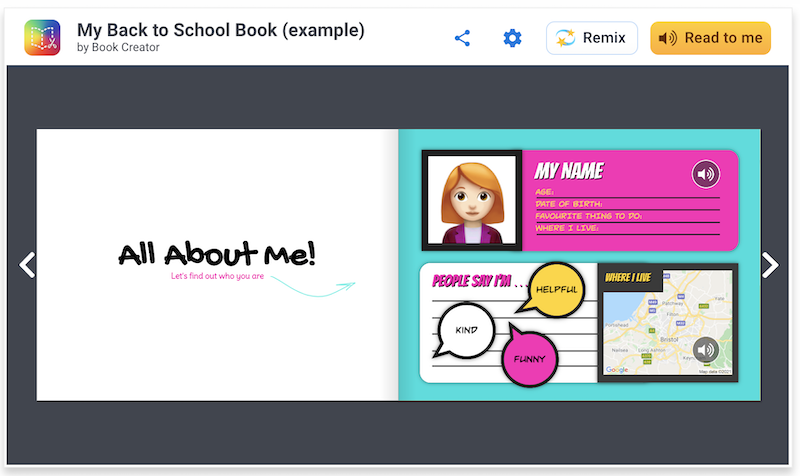Click the 'All About Me!' heading
The width and height of the screenshot is (800, 476).
pyautogui.click(x=217, y=254)
